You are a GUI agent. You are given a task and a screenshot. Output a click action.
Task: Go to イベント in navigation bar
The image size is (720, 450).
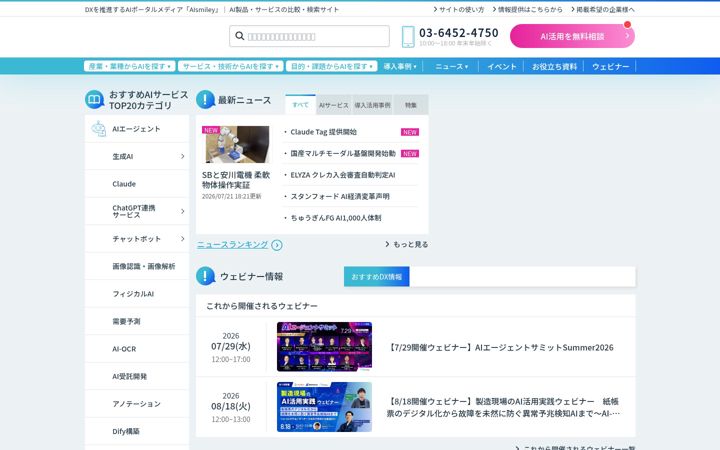tap(501, 66)
